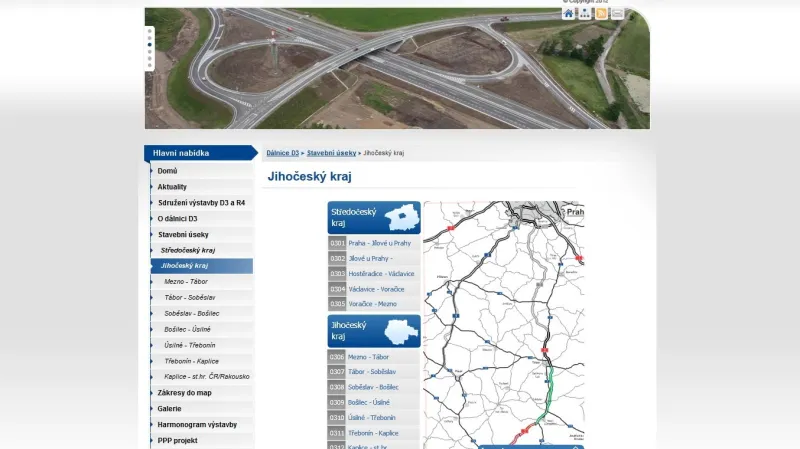The height and width of the screenshot is (449, 800).
Task: Click Tábor - Soběslav in sidebar submenu
Action: [190, 297]
